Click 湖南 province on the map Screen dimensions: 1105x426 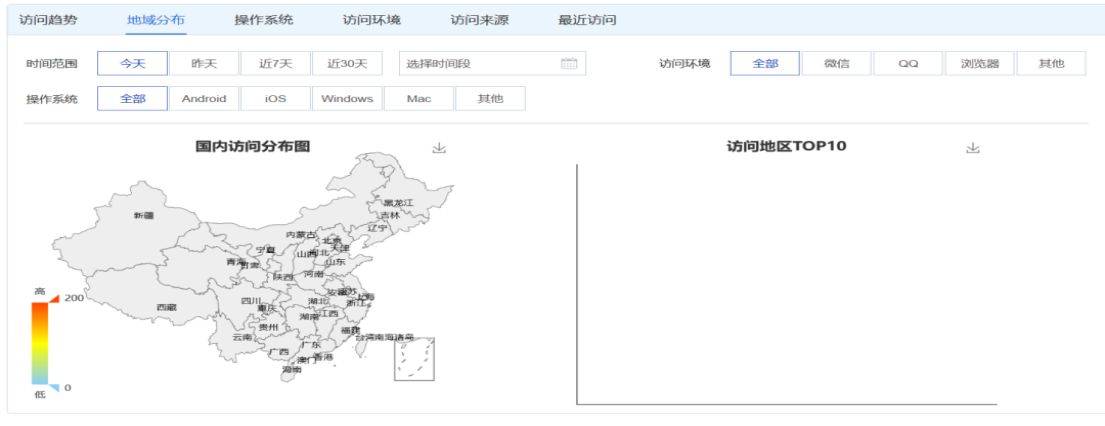click(309, 317)
